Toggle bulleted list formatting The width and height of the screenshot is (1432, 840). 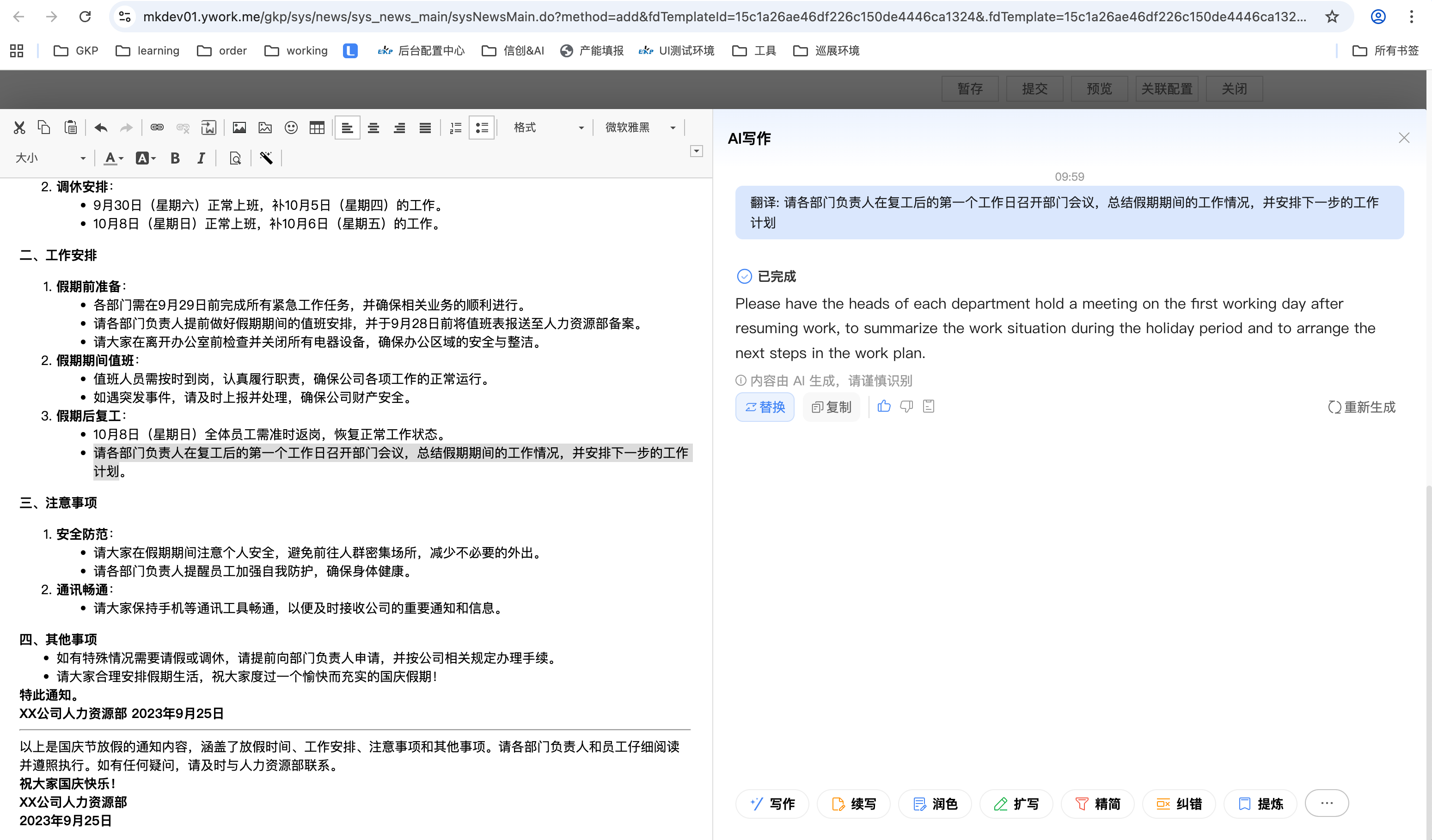click(x=481, y=128)
